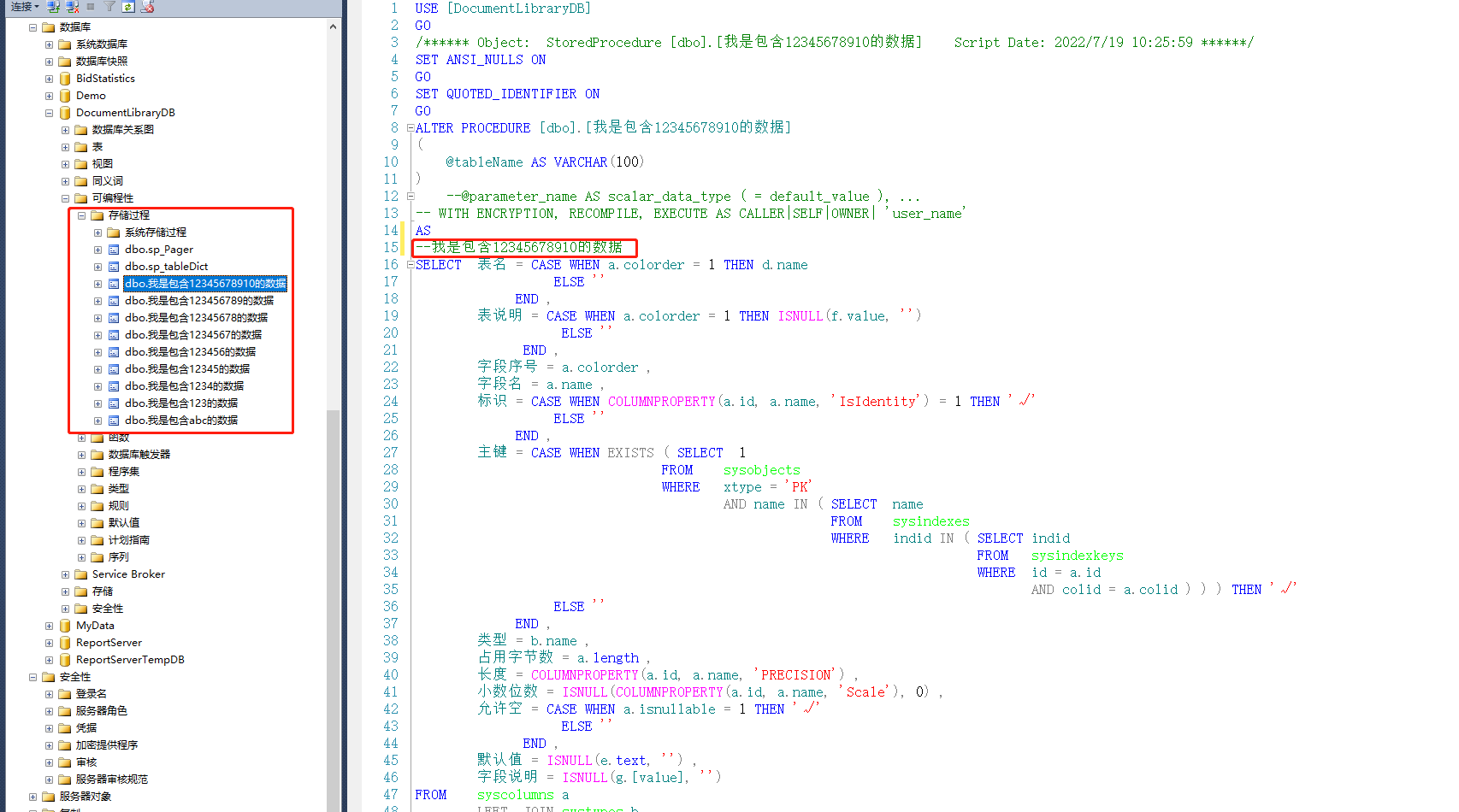Viewport: 1459px width, 812px height.
Task: Select the 程序集 folder
Action: pyautogui.click(x=124, y=472)
